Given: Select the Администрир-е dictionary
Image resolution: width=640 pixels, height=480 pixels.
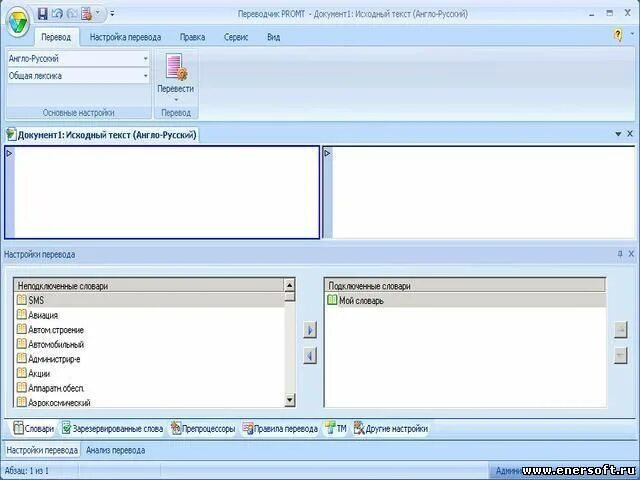Looking at the screenshot, I should 149,359.
